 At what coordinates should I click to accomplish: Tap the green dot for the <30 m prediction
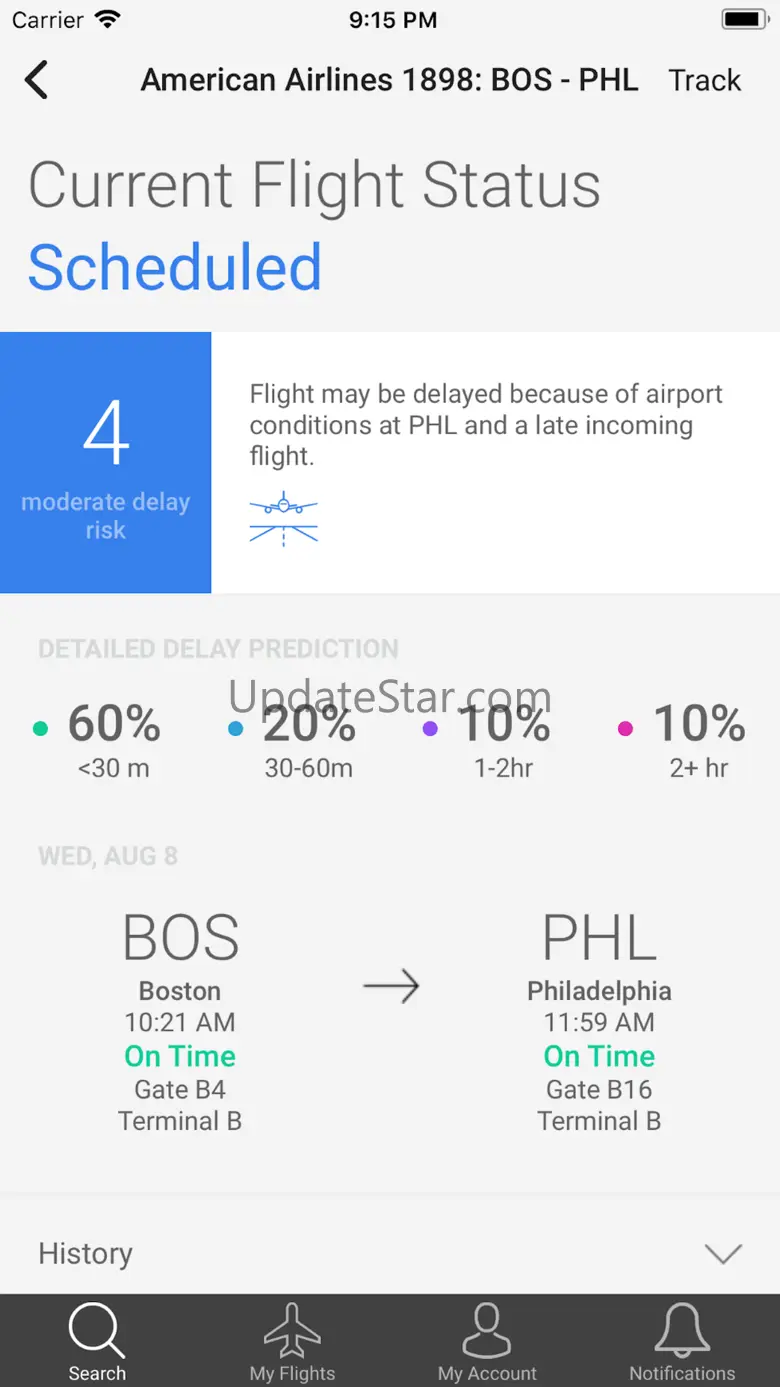point(40,729)
